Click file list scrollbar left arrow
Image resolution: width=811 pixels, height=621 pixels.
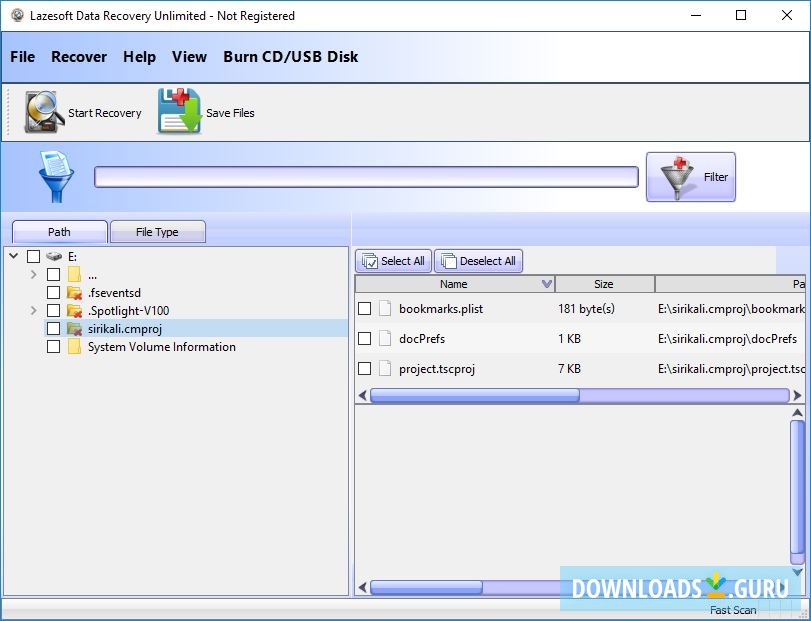363,396
